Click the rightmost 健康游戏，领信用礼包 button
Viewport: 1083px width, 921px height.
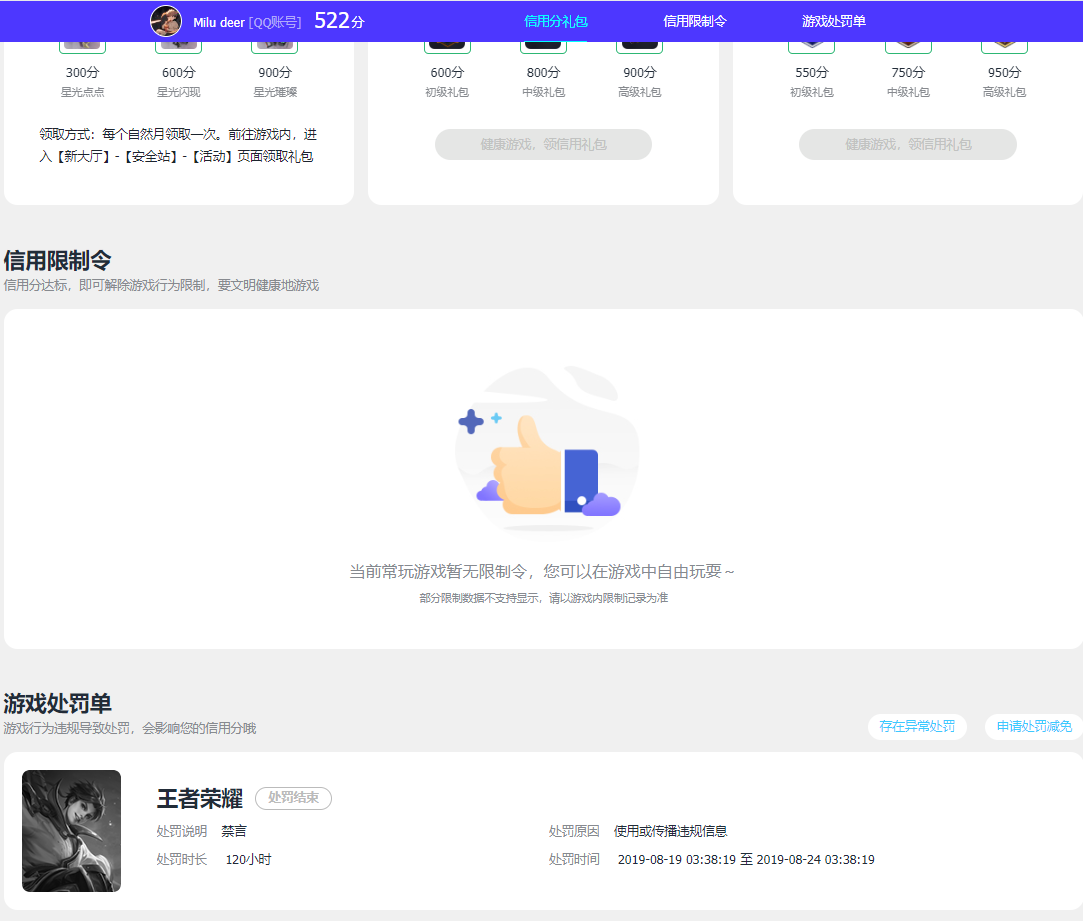[907, 144]
